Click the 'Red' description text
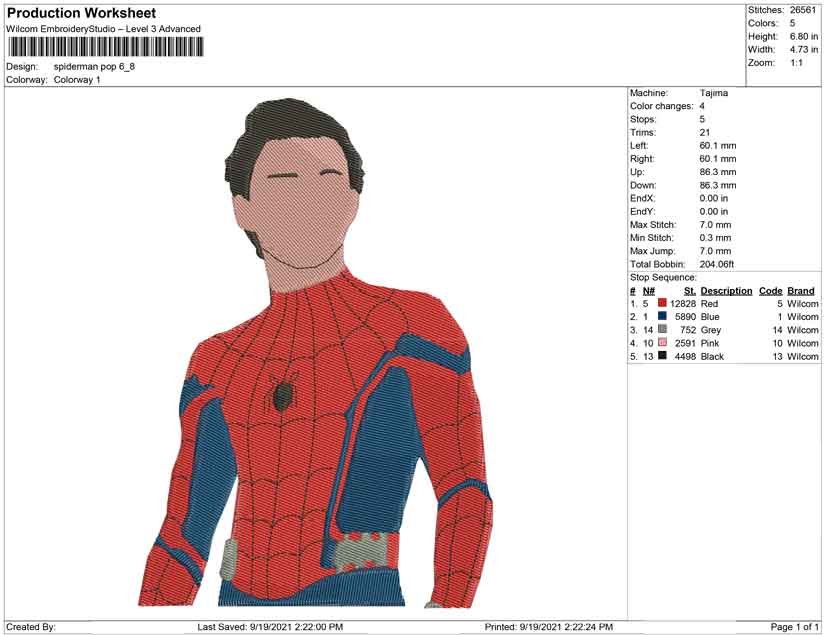The width and height of the screenshot is (825, 635). (x=709, y=304)
